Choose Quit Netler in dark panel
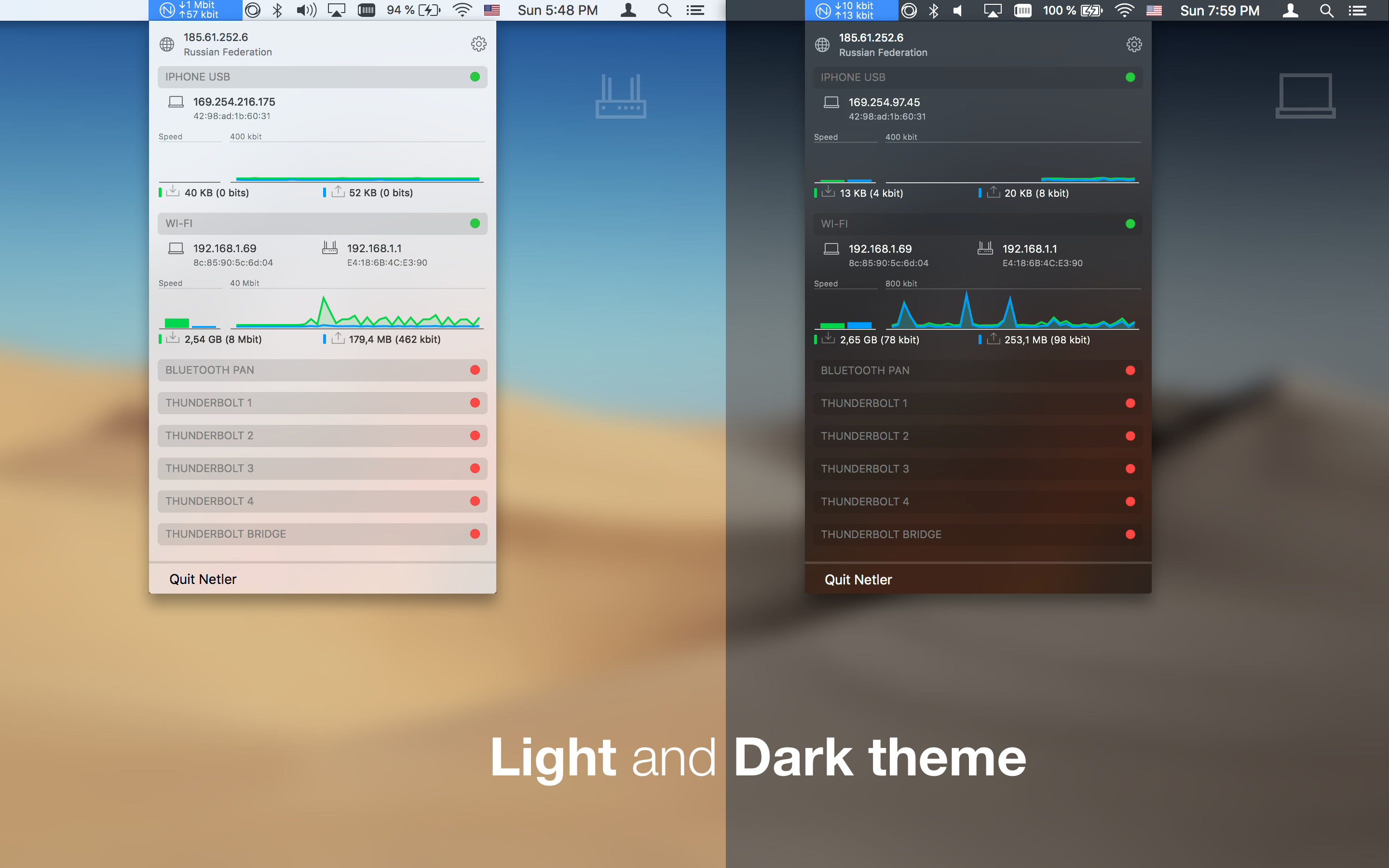Screen dimensions: 1389x868 (x=978, y=579)
